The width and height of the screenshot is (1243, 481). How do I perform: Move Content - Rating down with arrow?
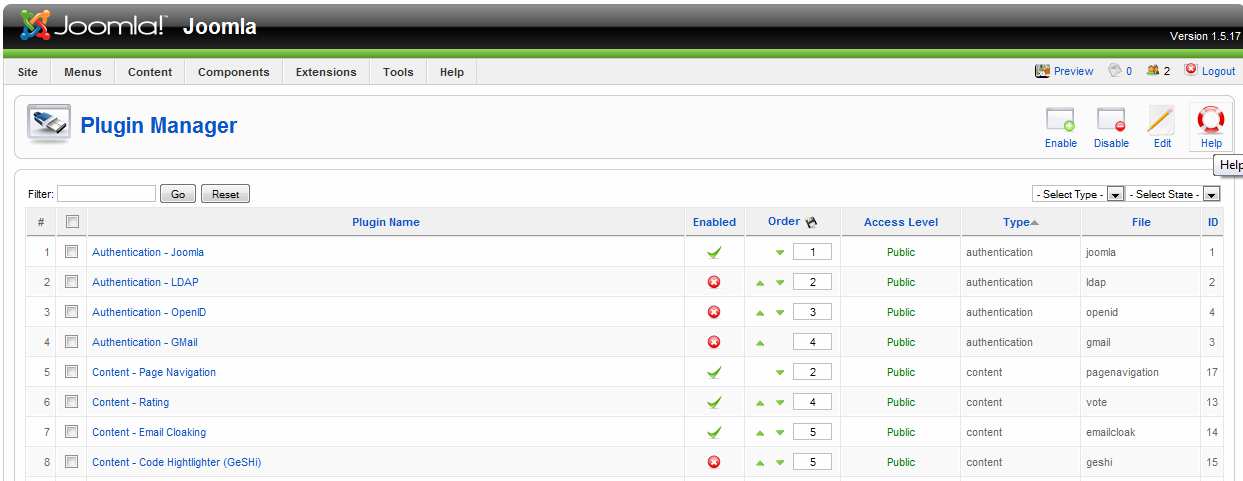780,403
